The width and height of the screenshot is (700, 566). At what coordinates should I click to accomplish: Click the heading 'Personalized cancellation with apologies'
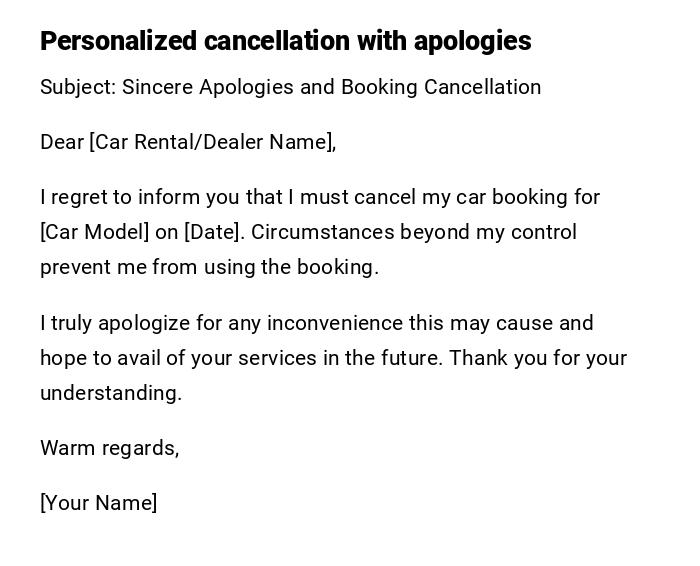pyautogui.click(x=285, y=41)
